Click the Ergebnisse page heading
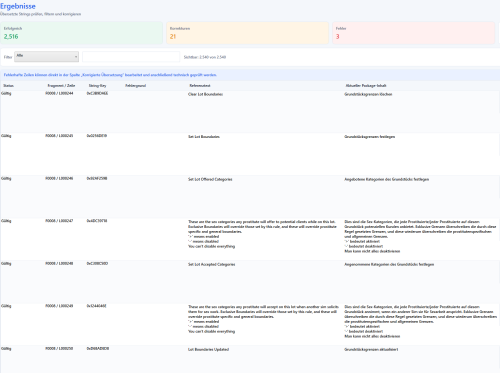Screen dimensions: 500x373 pos(18,6)
